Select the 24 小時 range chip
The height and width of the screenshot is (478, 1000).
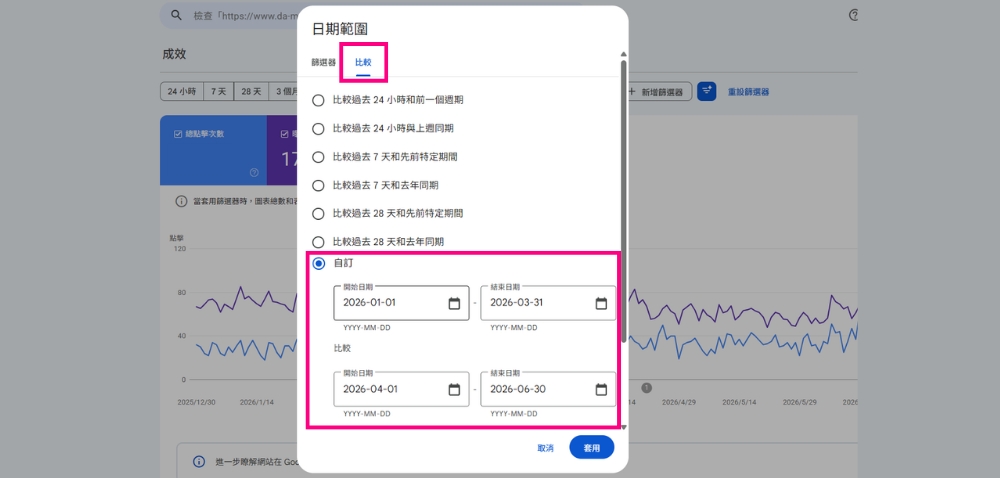click(182, 92)
